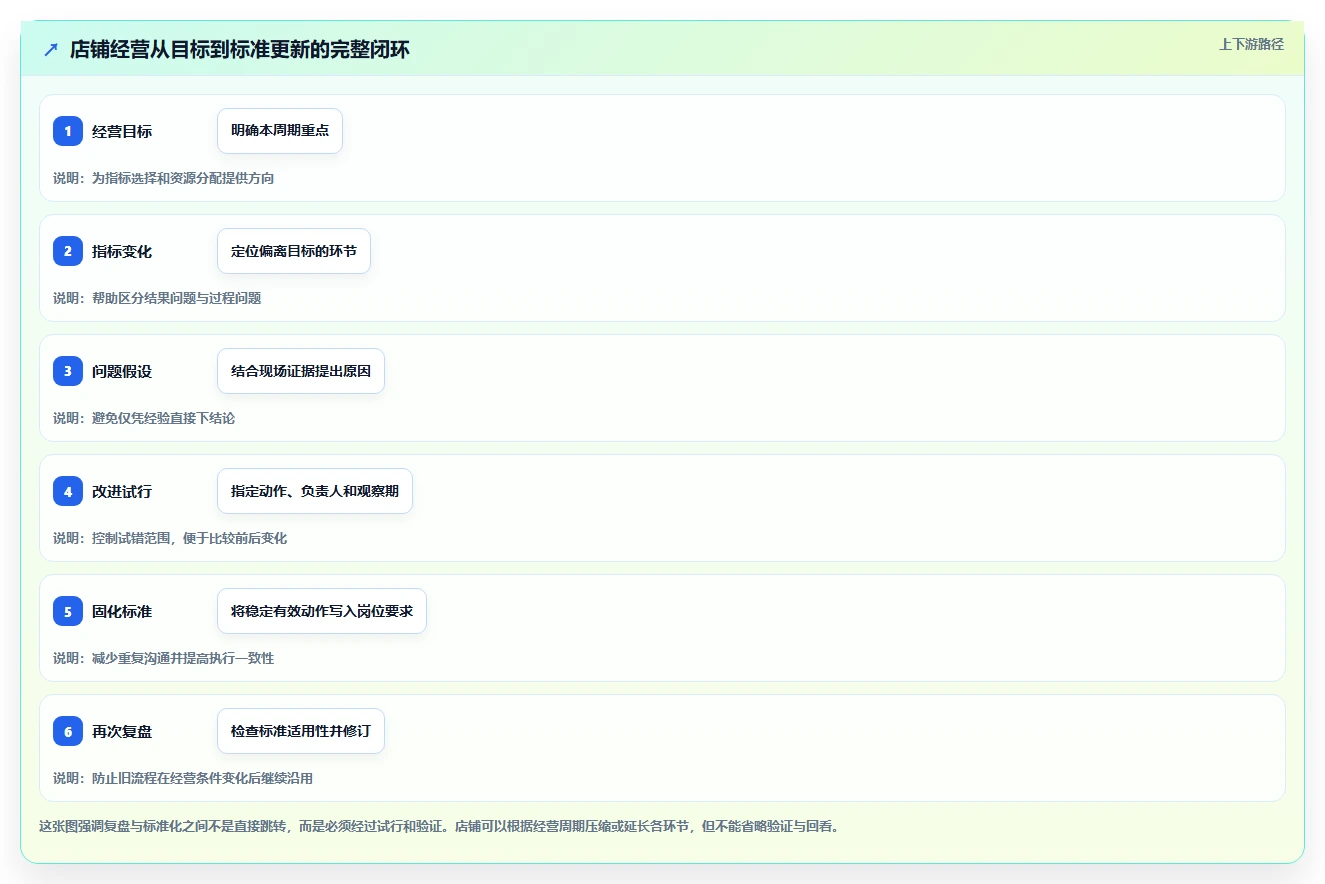
Task: Click the 固化标准 step heading
Action: (x=122, y=611)
